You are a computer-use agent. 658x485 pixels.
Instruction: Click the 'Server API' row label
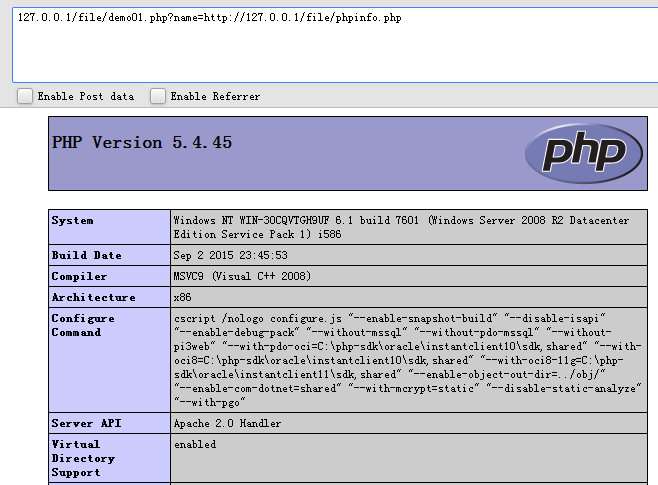[x=86, y=423]
